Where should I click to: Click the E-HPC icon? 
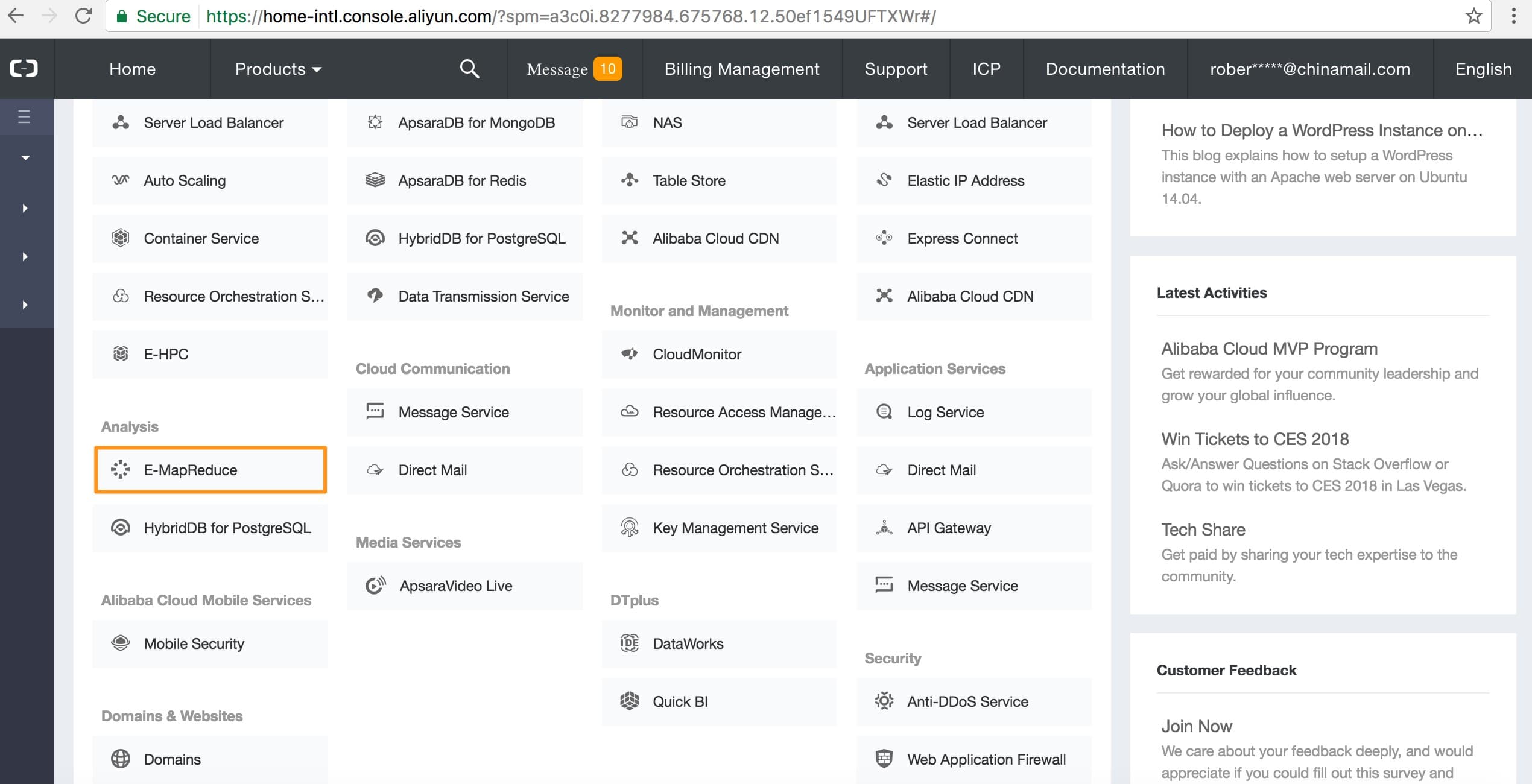[121, 353]
